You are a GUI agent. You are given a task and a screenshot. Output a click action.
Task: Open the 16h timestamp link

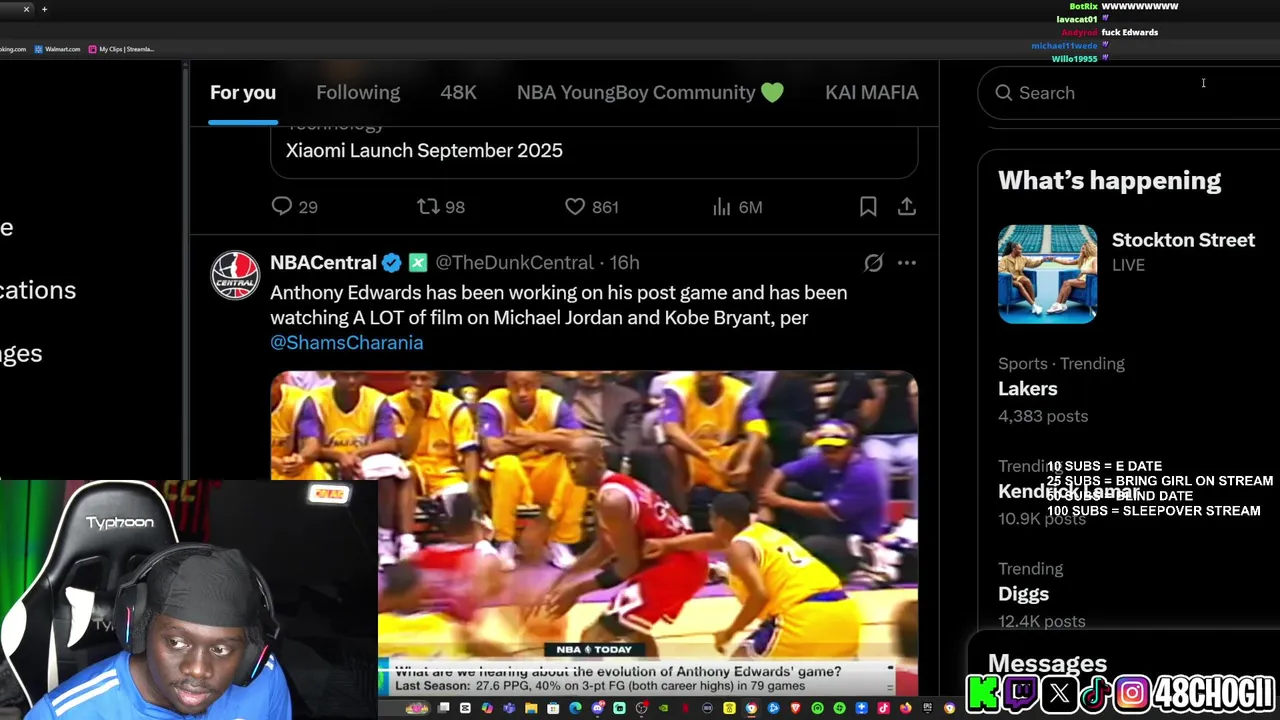624,263
